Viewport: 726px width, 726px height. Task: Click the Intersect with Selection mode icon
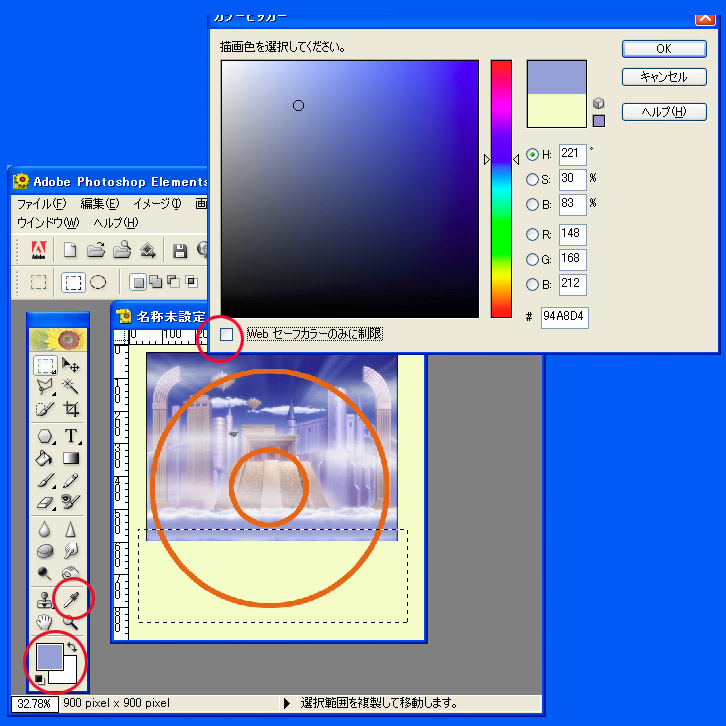point(191,281)
